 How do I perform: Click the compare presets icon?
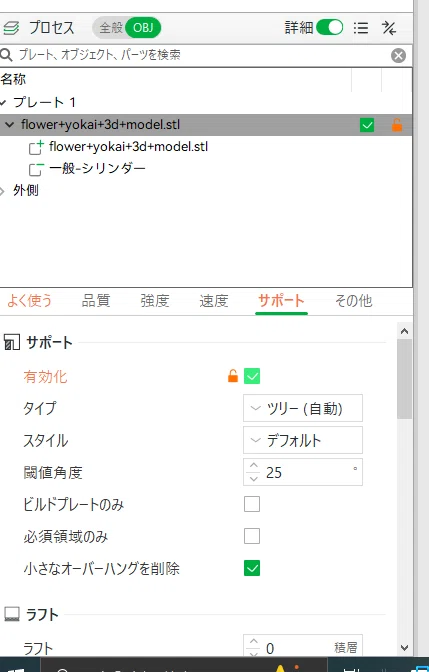389,28
